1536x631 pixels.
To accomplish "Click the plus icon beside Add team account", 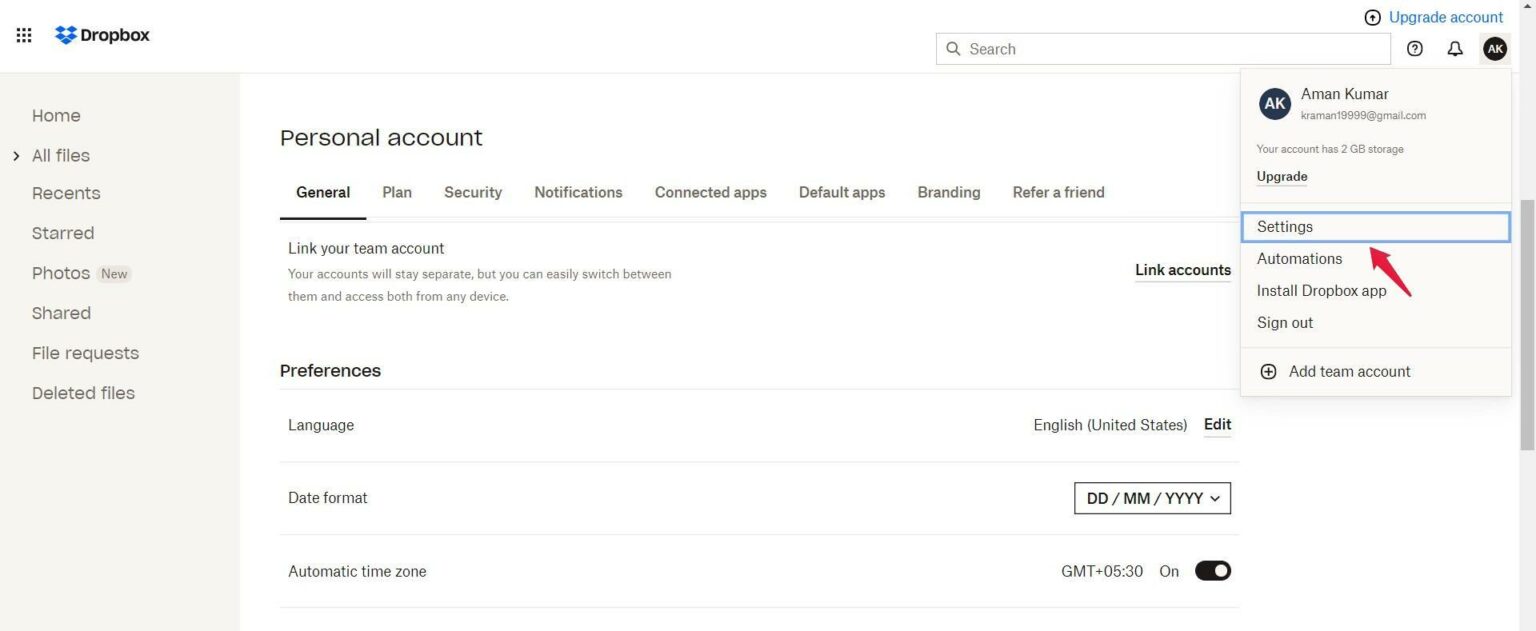I will pos(1268,370).
